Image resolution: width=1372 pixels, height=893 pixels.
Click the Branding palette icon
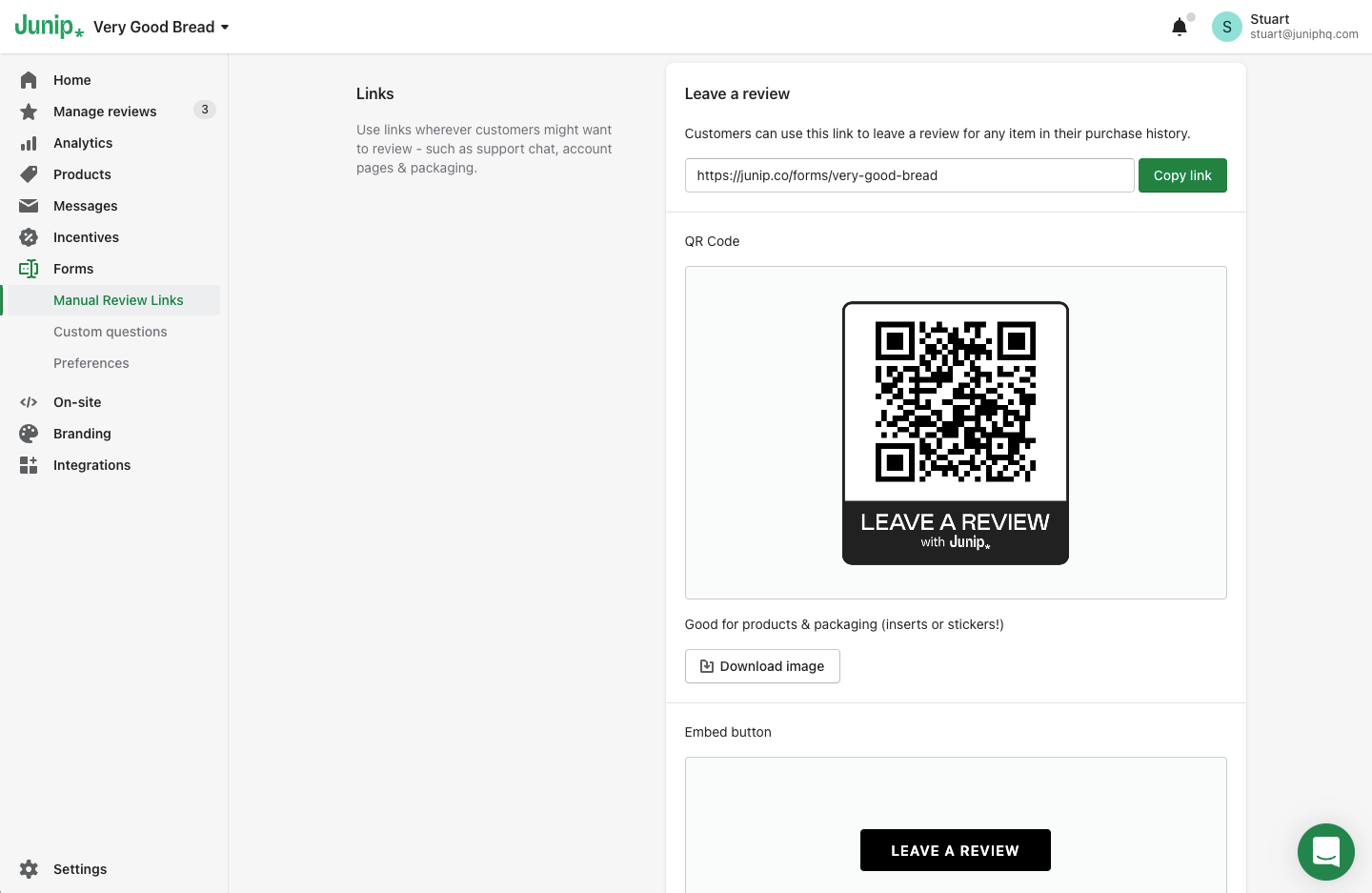point(29,434)
